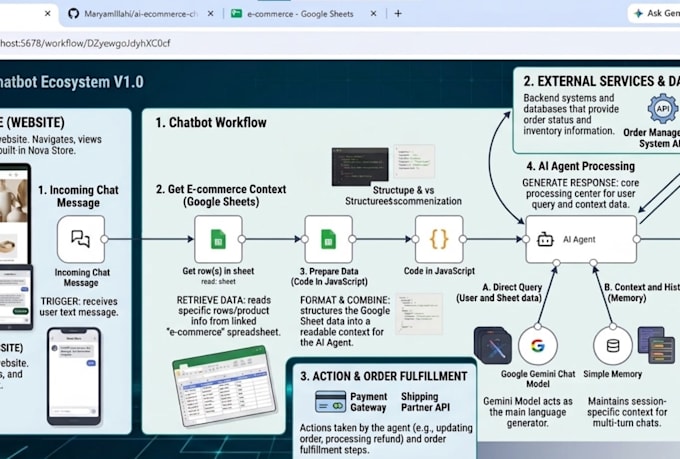This screenshot has height=459, width=680.
Task: Close the GitHub browser tab
Action: (210, 14)
